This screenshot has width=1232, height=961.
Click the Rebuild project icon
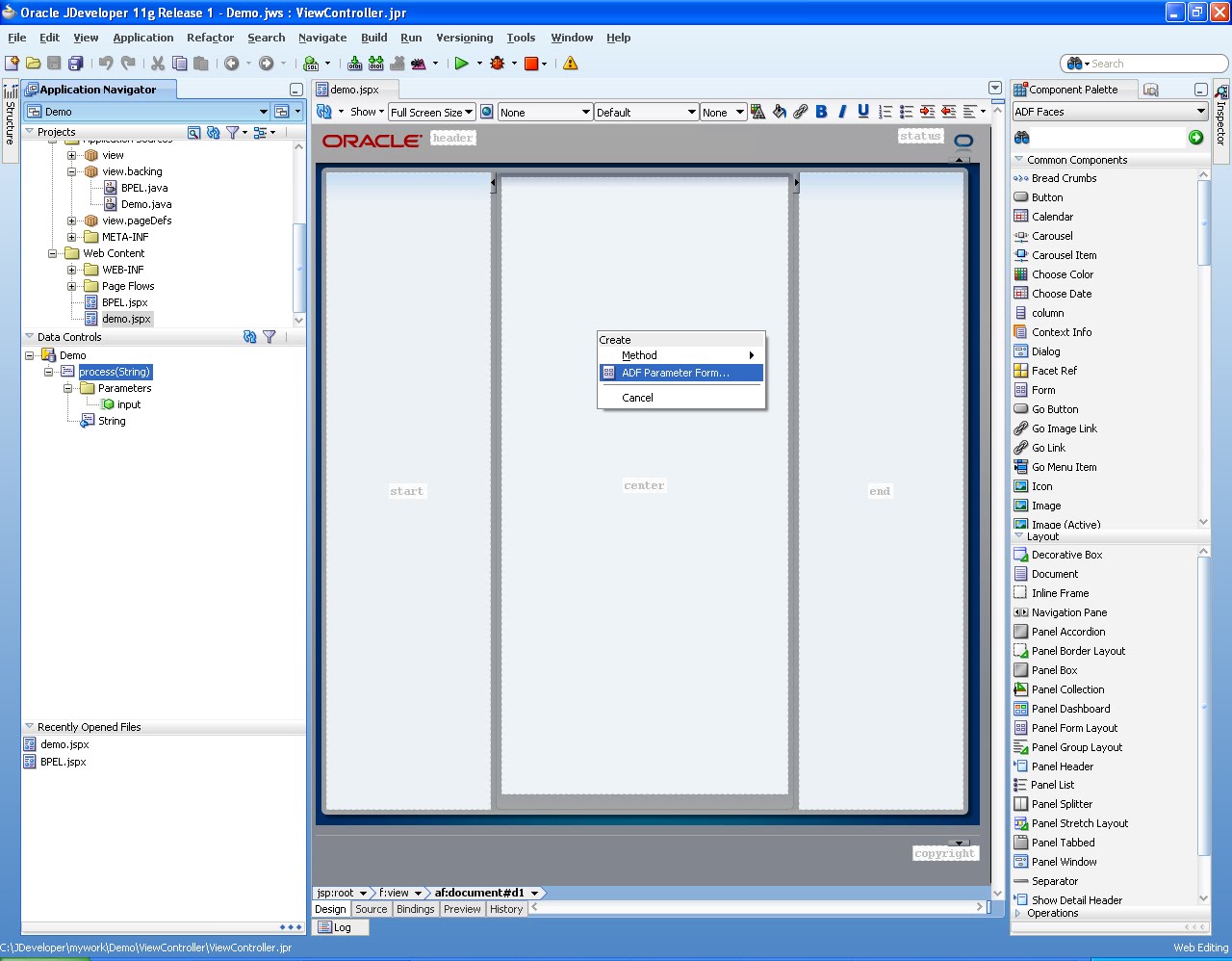pos(376,64)
